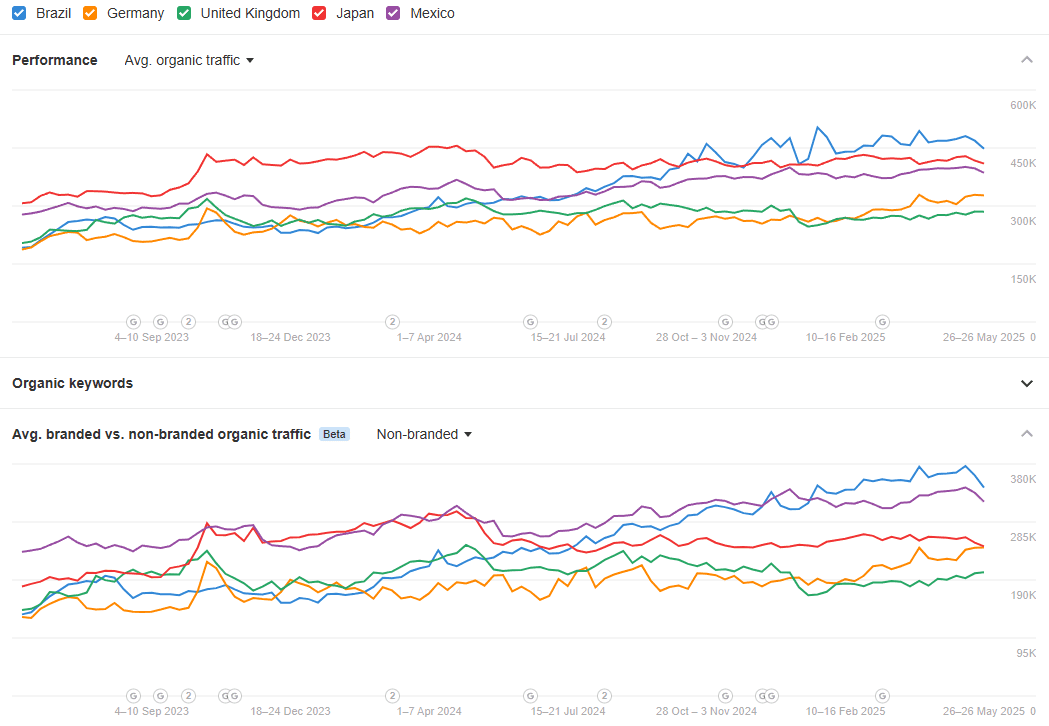Screen dimensions: 1049x726
Task: Click the Beta badge
Action: pos(335,434)
